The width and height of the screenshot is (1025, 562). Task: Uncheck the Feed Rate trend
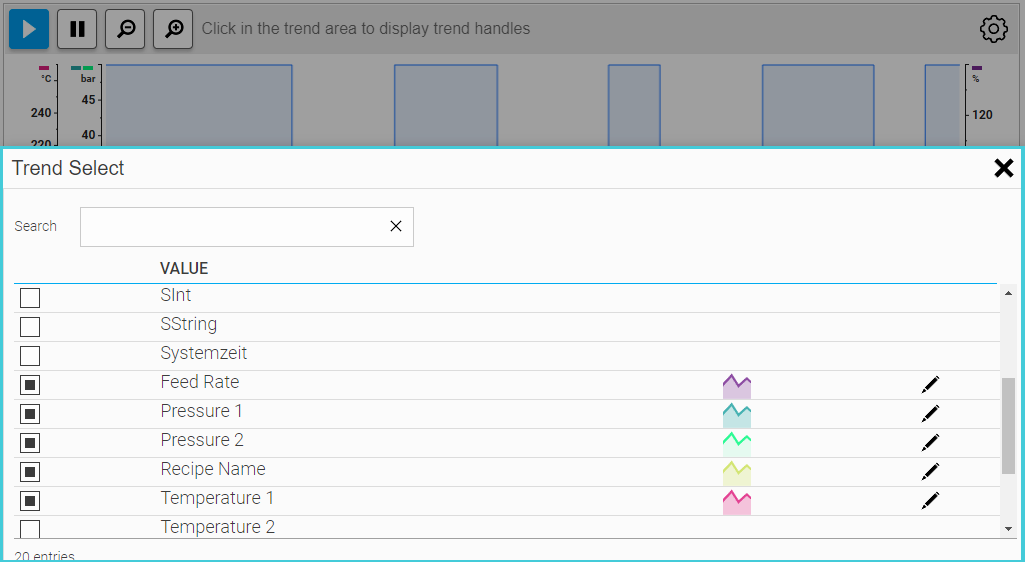coord(30,385)
